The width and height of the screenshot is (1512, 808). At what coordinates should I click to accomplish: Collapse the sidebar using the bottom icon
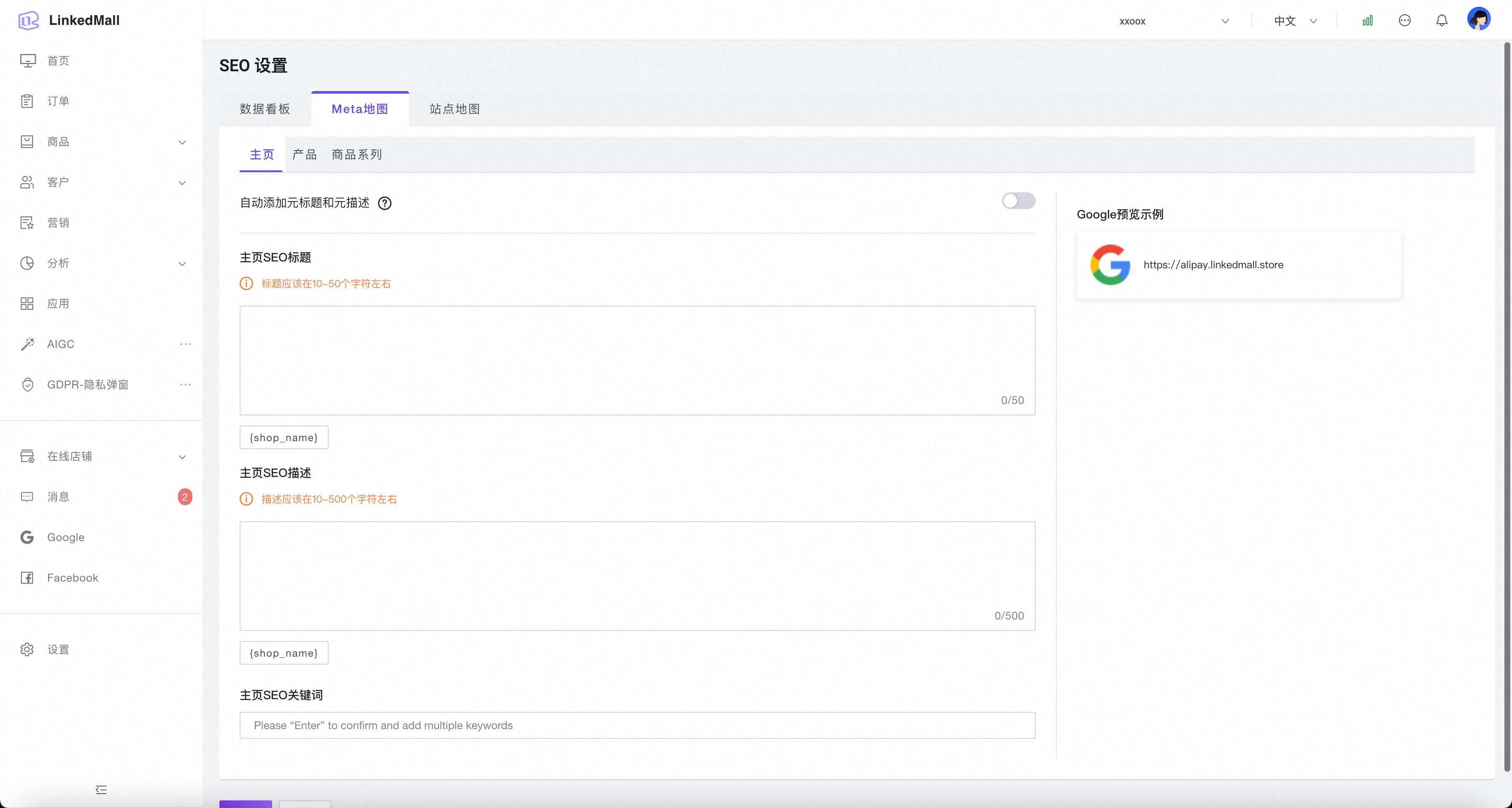click(101, 790)
